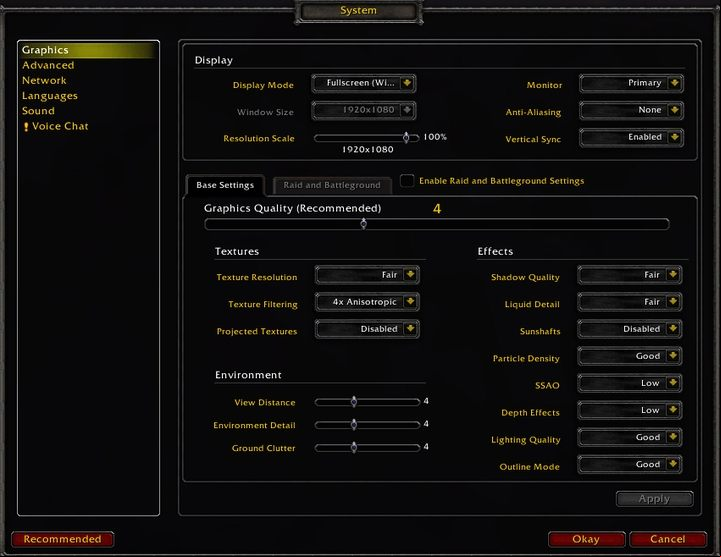The image size is (721, 557).
Task: Open the Languages settings category
Action: 50,96
